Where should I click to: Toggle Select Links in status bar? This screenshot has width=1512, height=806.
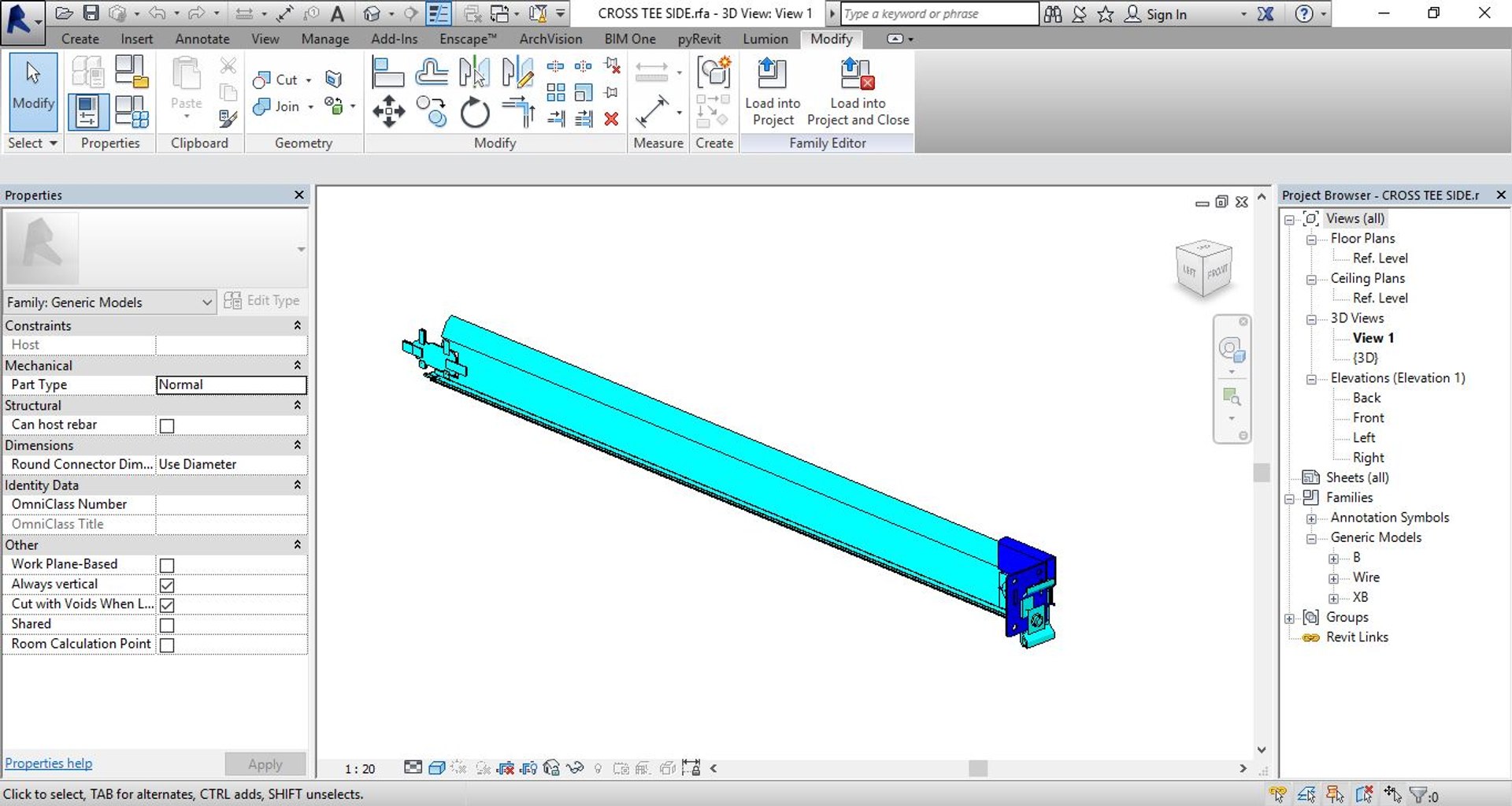[1278, 794]
